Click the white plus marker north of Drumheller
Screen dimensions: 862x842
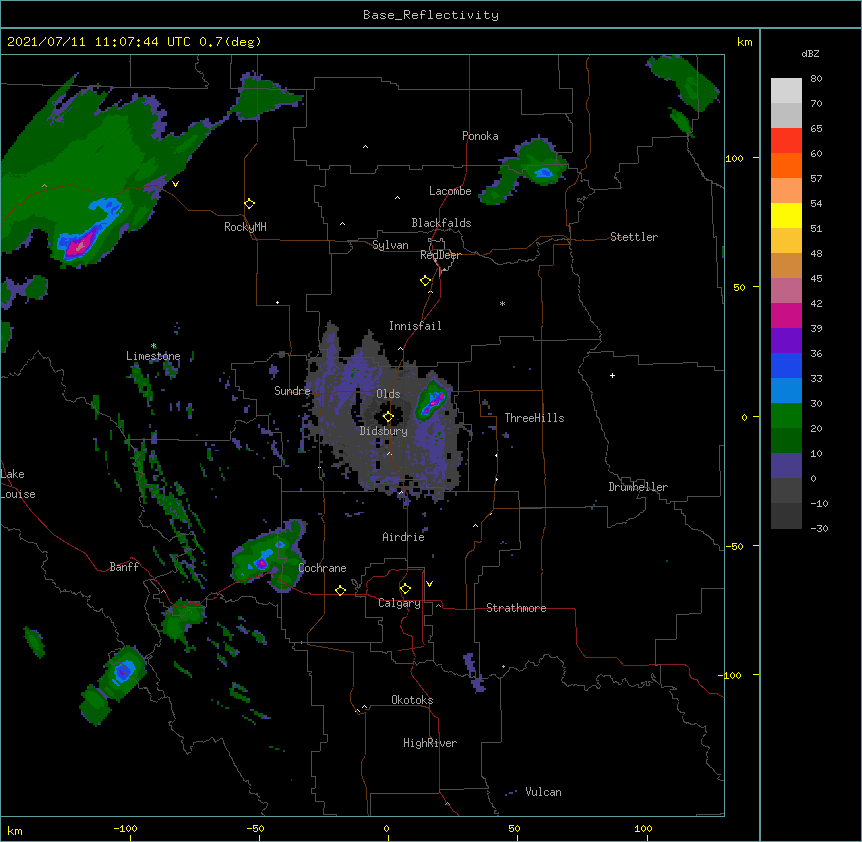(612, 375)
